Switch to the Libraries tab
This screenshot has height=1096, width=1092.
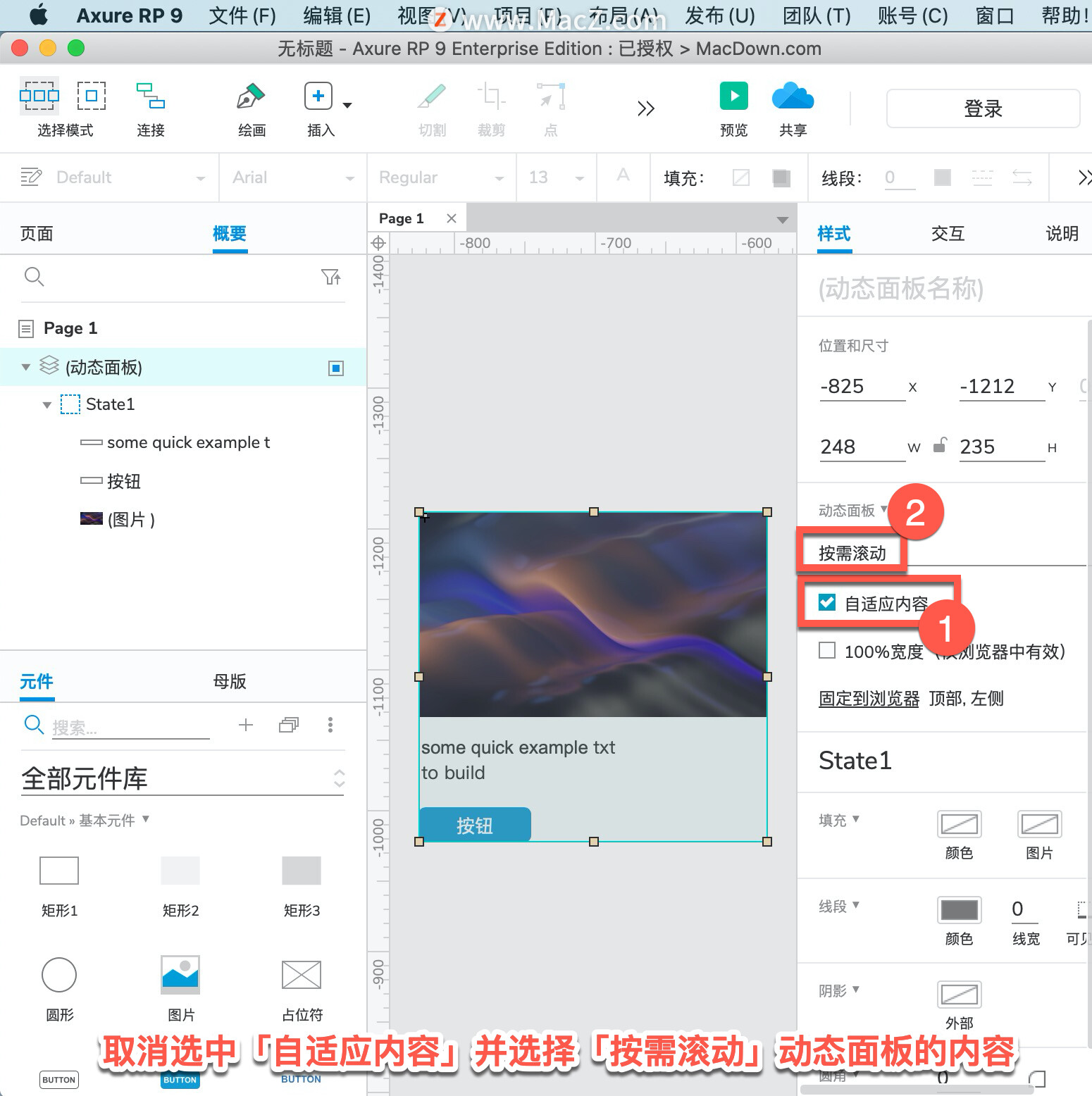pyautogui.click(x=37, y=681)
